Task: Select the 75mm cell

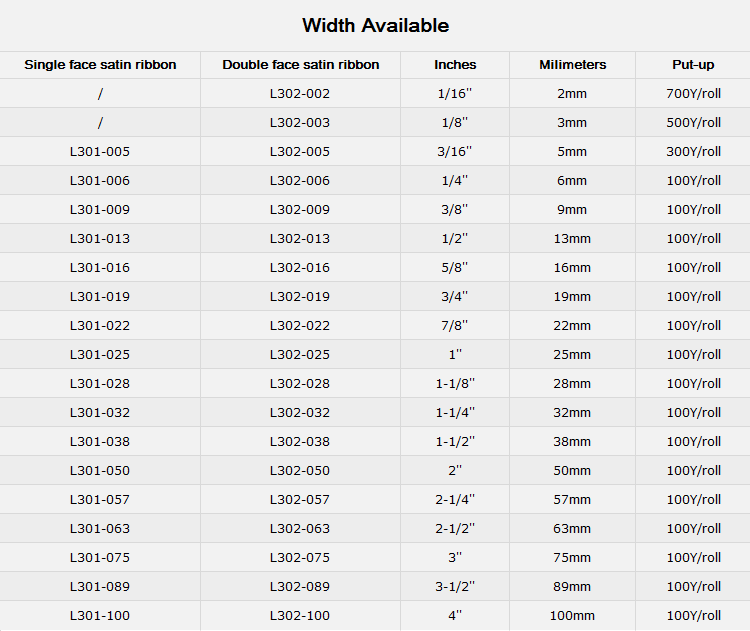Action: click(572, 557)
